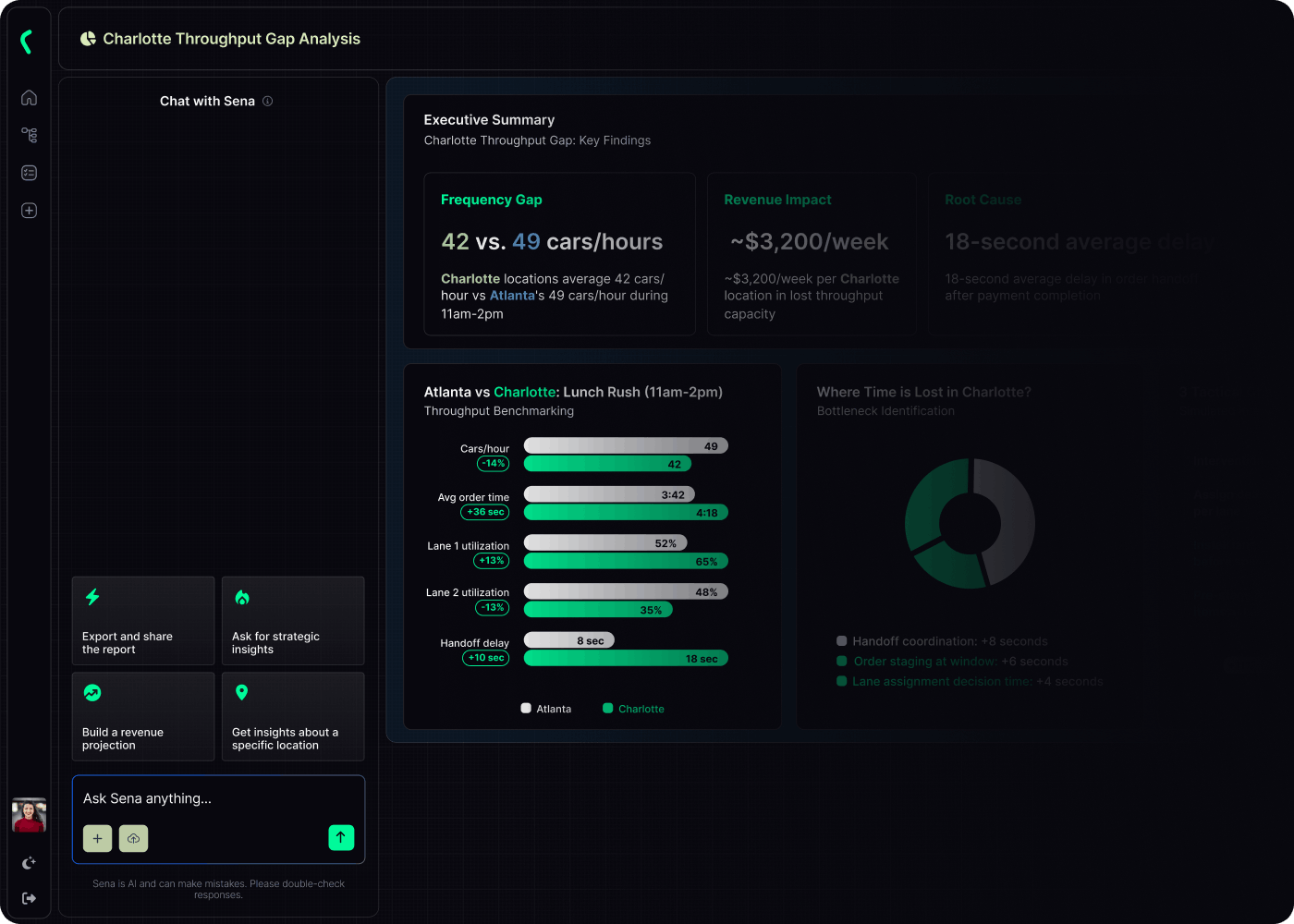Expand the Handoff coordination legend entry

(x=942, y=640)
